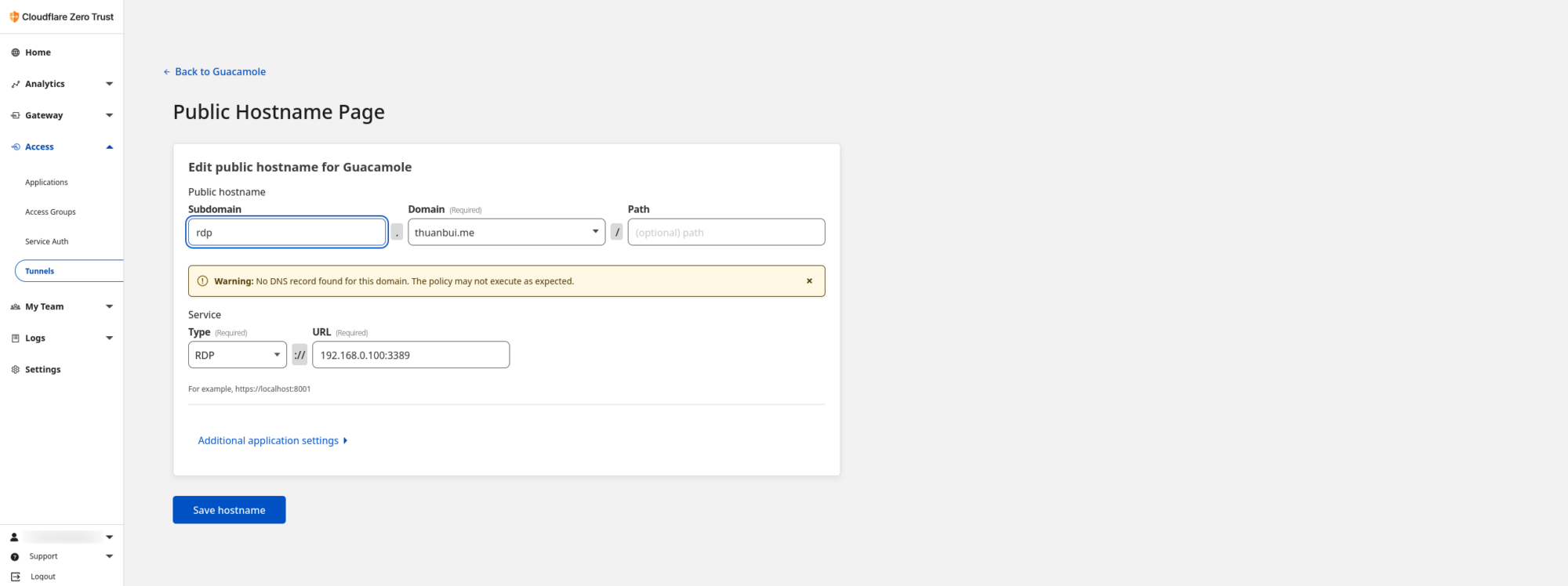The image size is (1568, 586).
Task: Click the Cloudflare Zero Trust logo
Action: coord(14,16)
